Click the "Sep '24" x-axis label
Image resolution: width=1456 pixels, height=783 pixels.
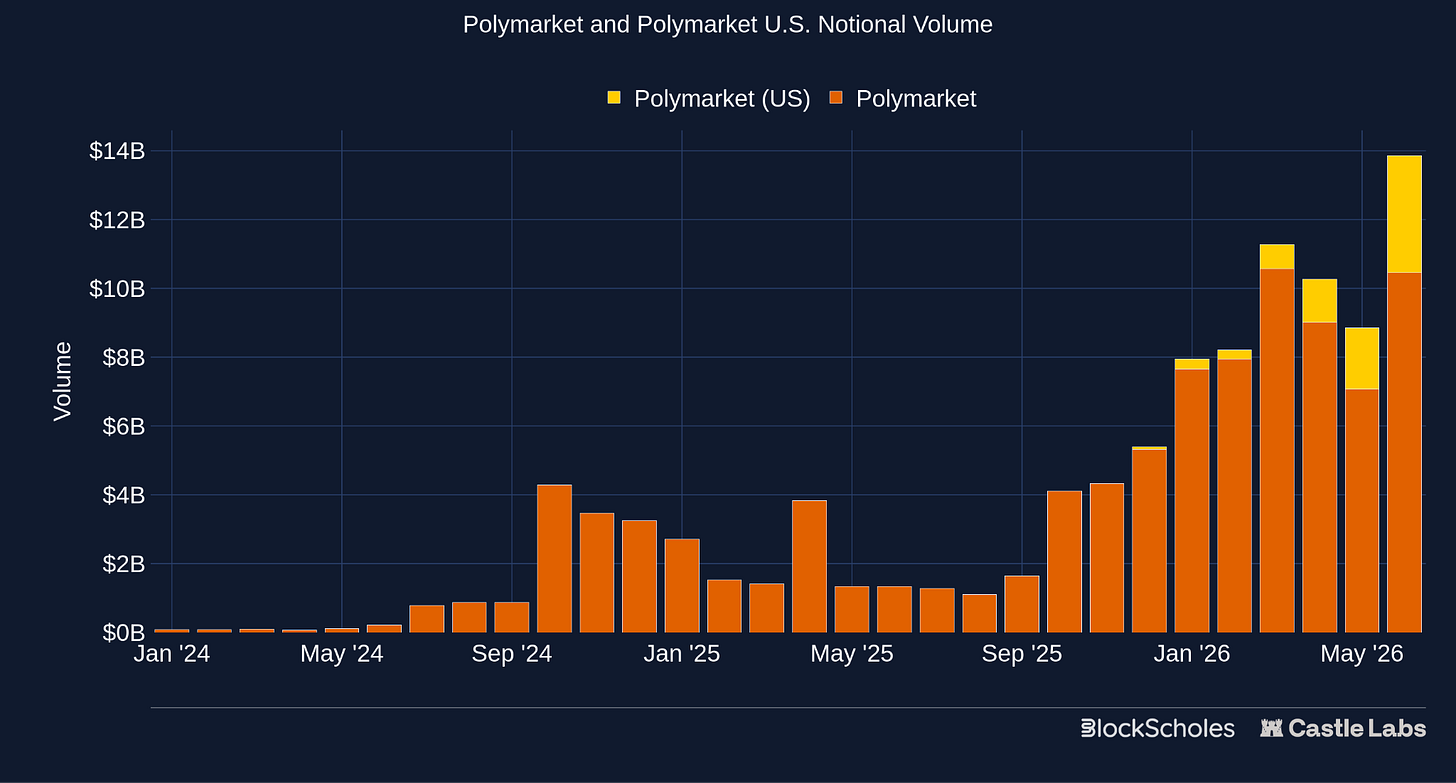click(x=512, y=654)
